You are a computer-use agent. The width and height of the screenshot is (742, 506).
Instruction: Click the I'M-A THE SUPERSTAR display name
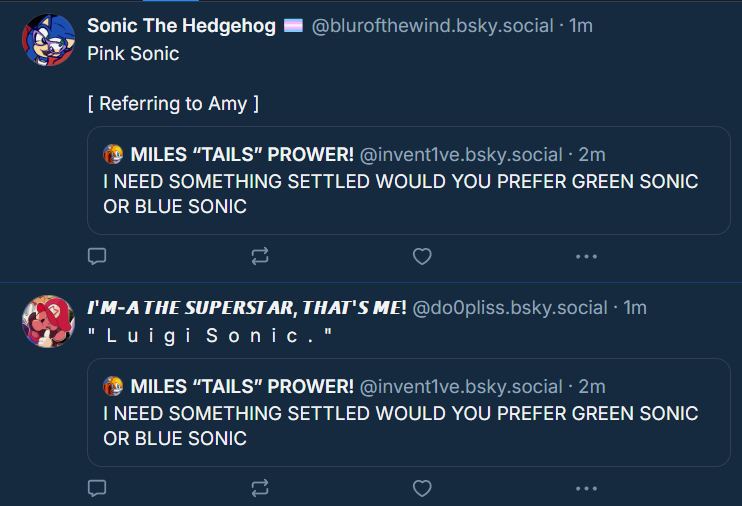[246, 307]
